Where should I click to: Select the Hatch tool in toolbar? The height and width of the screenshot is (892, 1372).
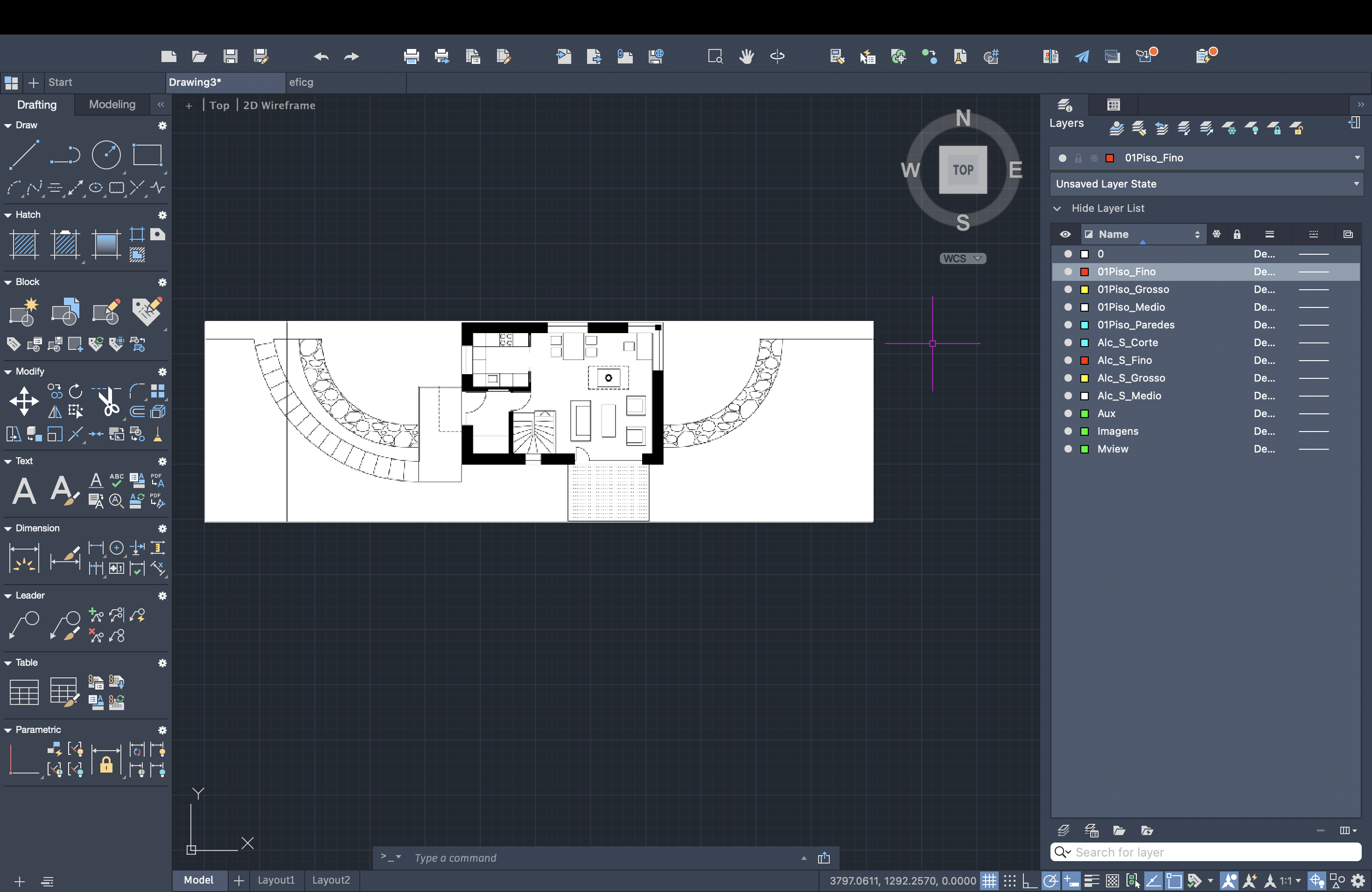pos(24,243)
